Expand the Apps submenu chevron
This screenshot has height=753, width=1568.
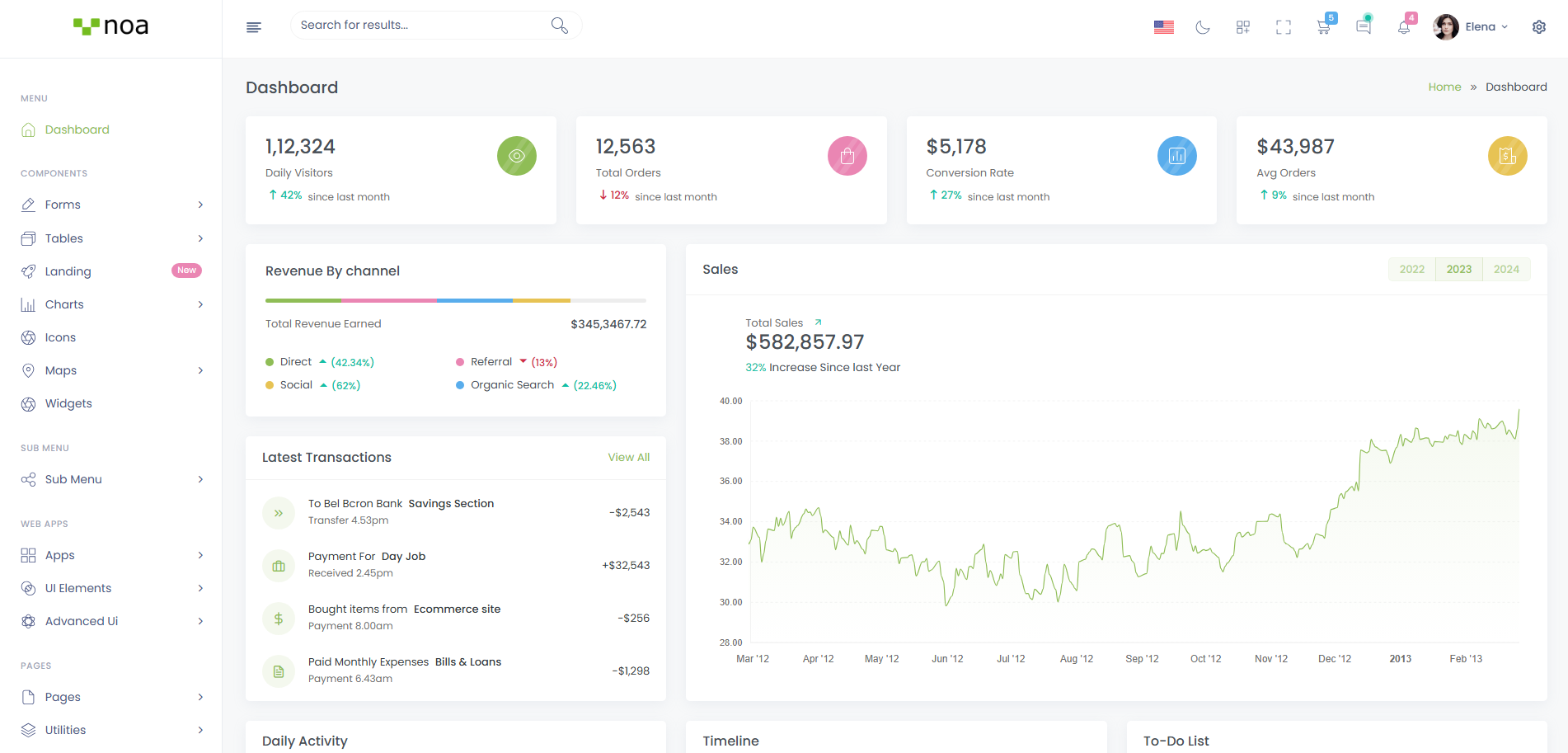click(x=200, y=555)
